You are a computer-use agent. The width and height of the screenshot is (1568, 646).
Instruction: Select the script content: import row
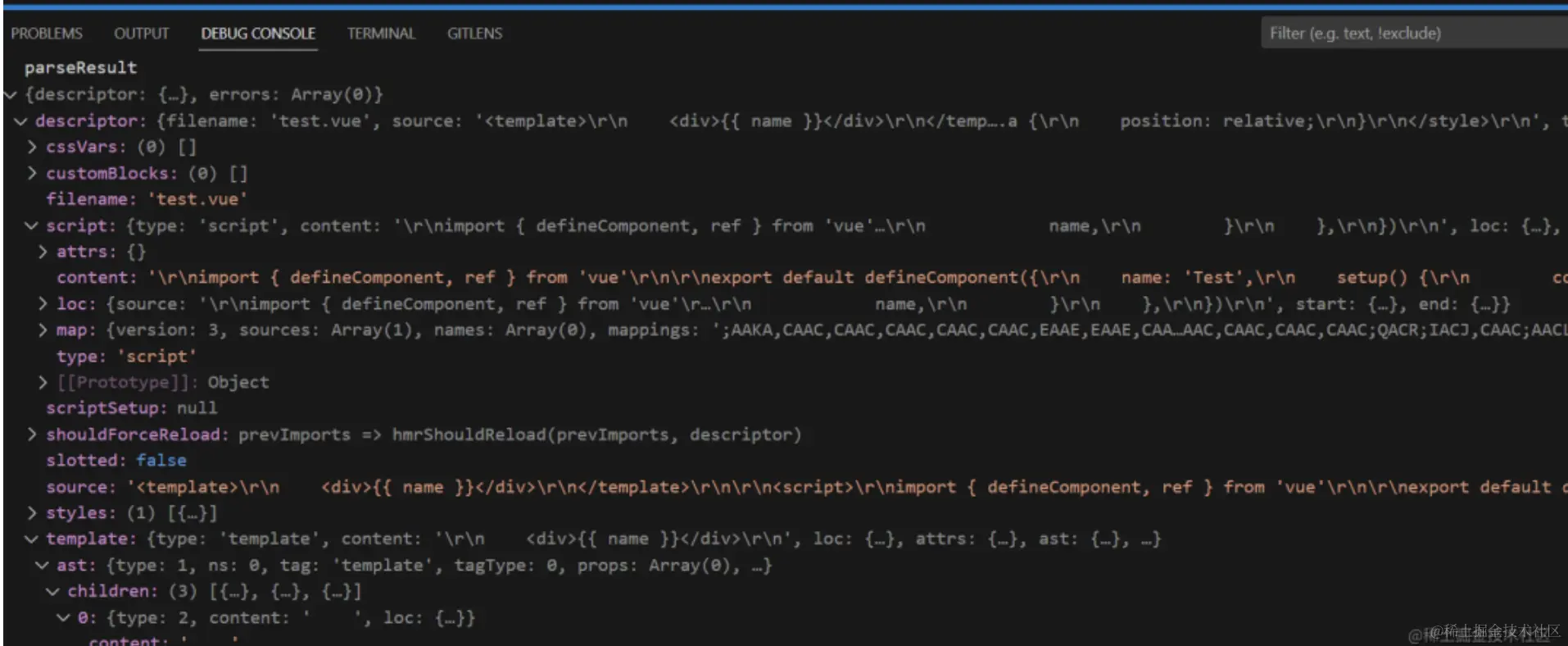(x=812, y=278)
